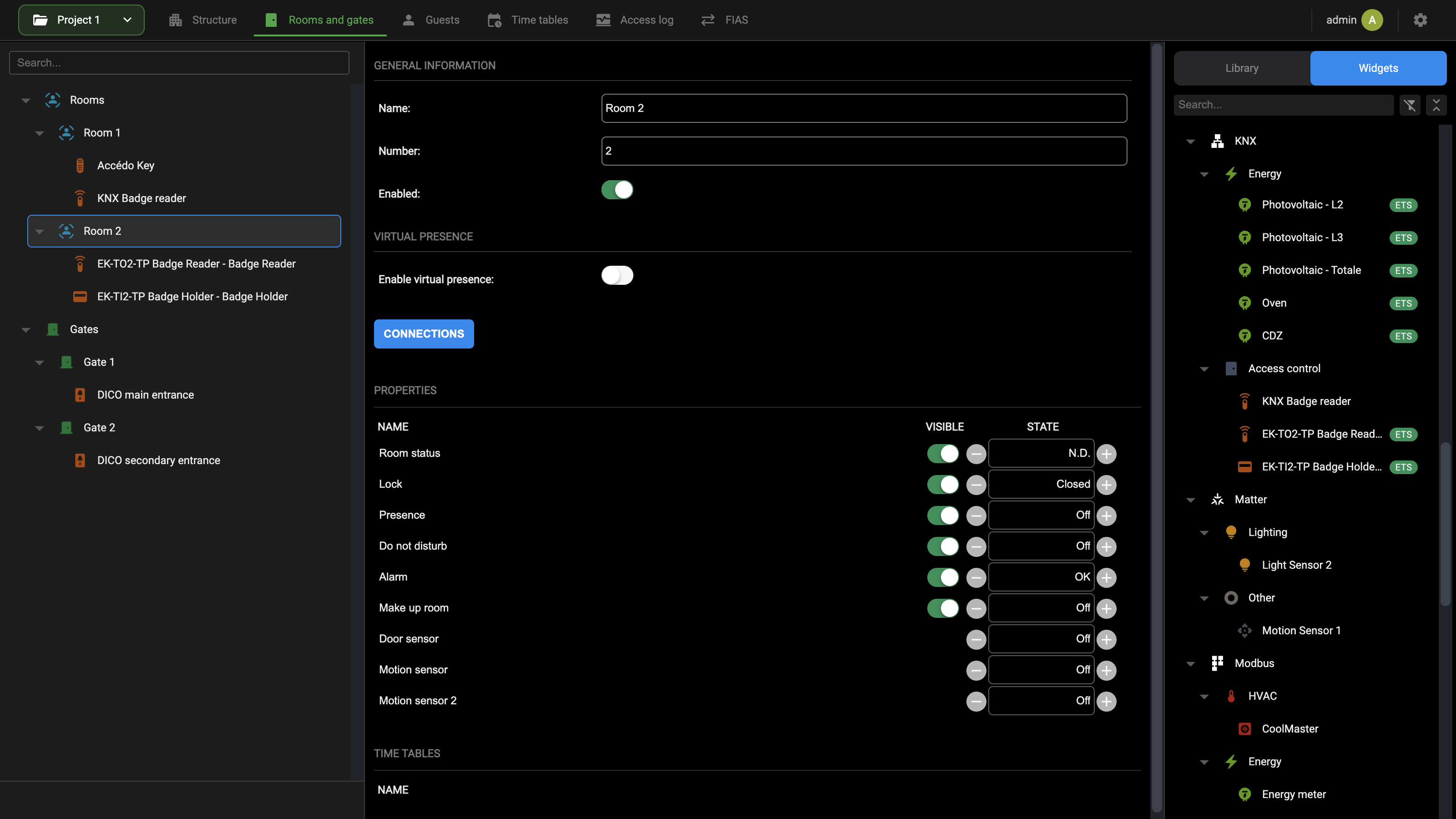The image size is (1456, 819).
Task: Click the CoolMaster widget icon
Action: click(x=1244, y=728)
